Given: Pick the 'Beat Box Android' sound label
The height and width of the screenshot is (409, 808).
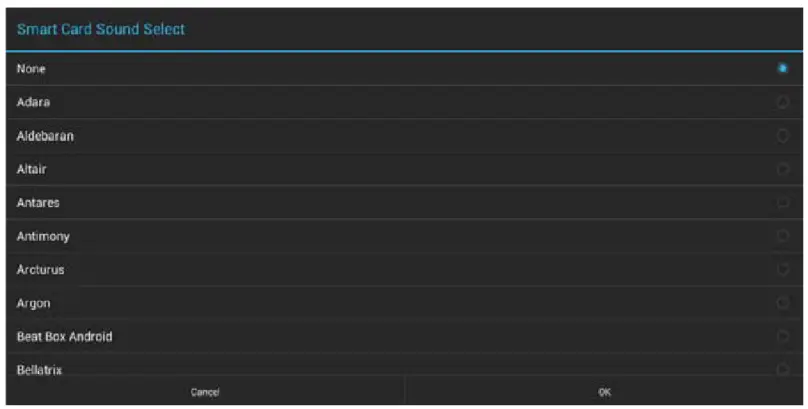Looking at the screenshot, I should [x=64, y=336].
